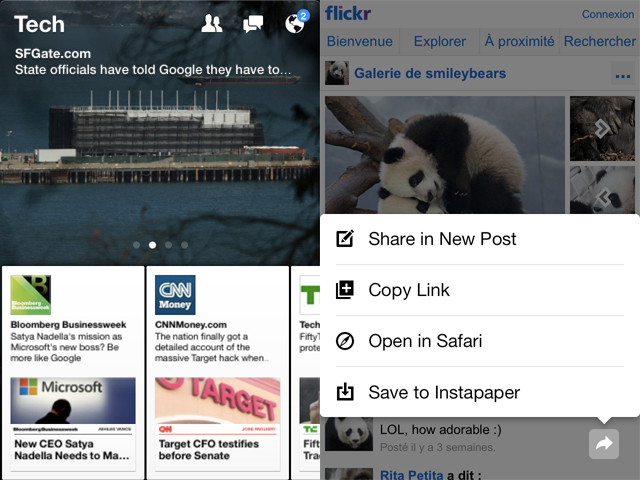Click the 'CNNMoney.com' source name
This screenshot has height=480, width=640.
click(191, 324)
